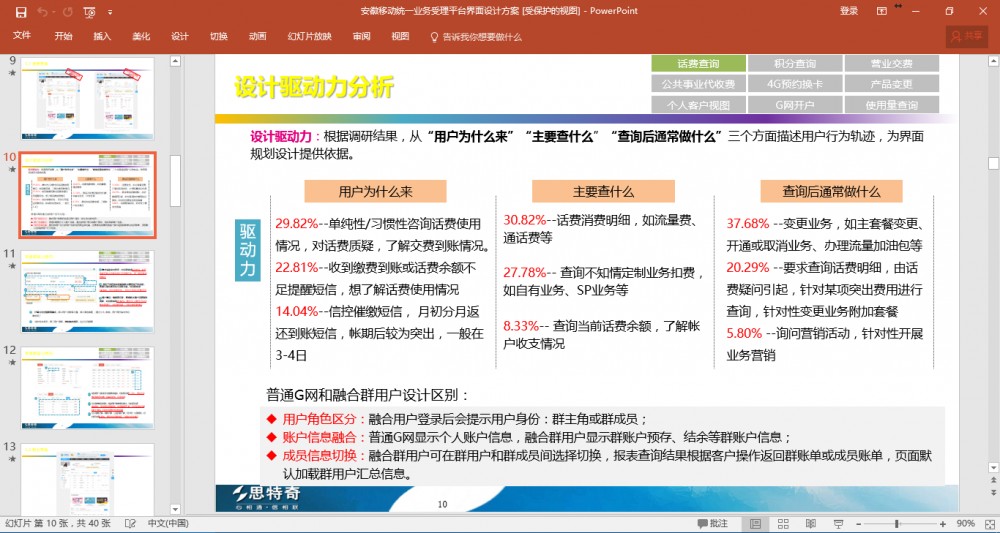Click 设计驱动力分析 slide title
1000x533 pixels.
click(314, 87)
